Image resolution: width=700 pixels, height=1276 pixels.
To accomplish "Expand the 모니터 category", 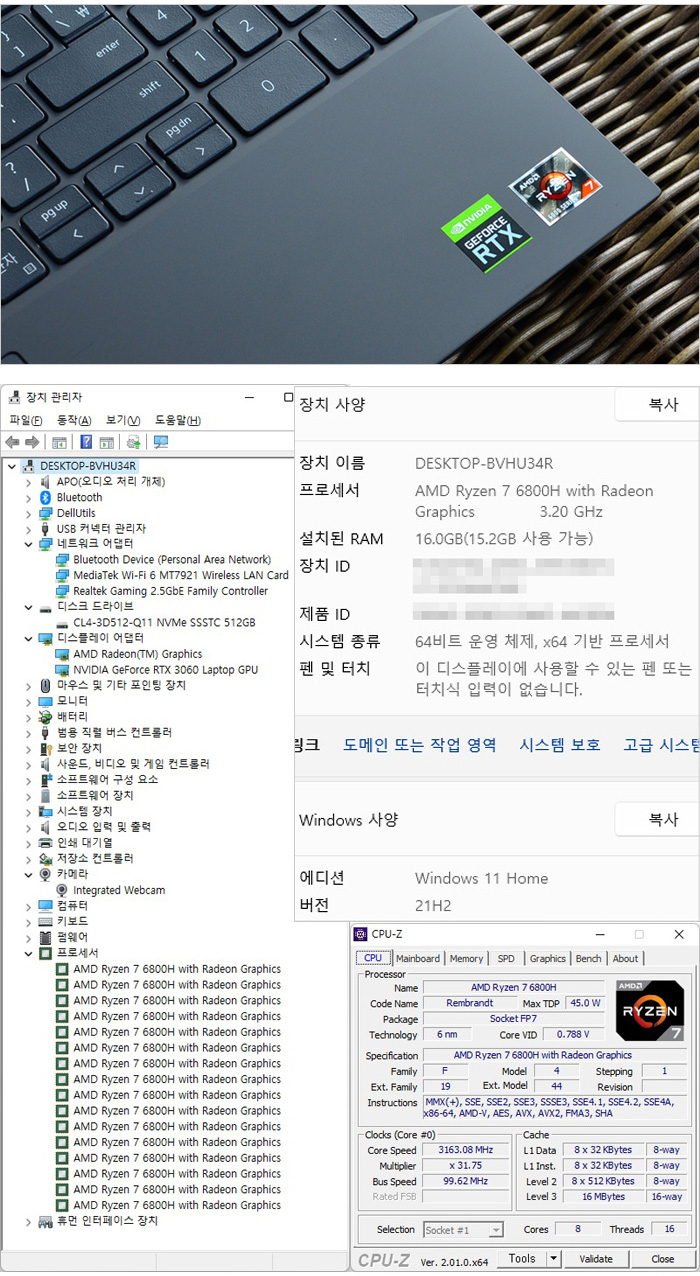I will [x=28, y=701].
